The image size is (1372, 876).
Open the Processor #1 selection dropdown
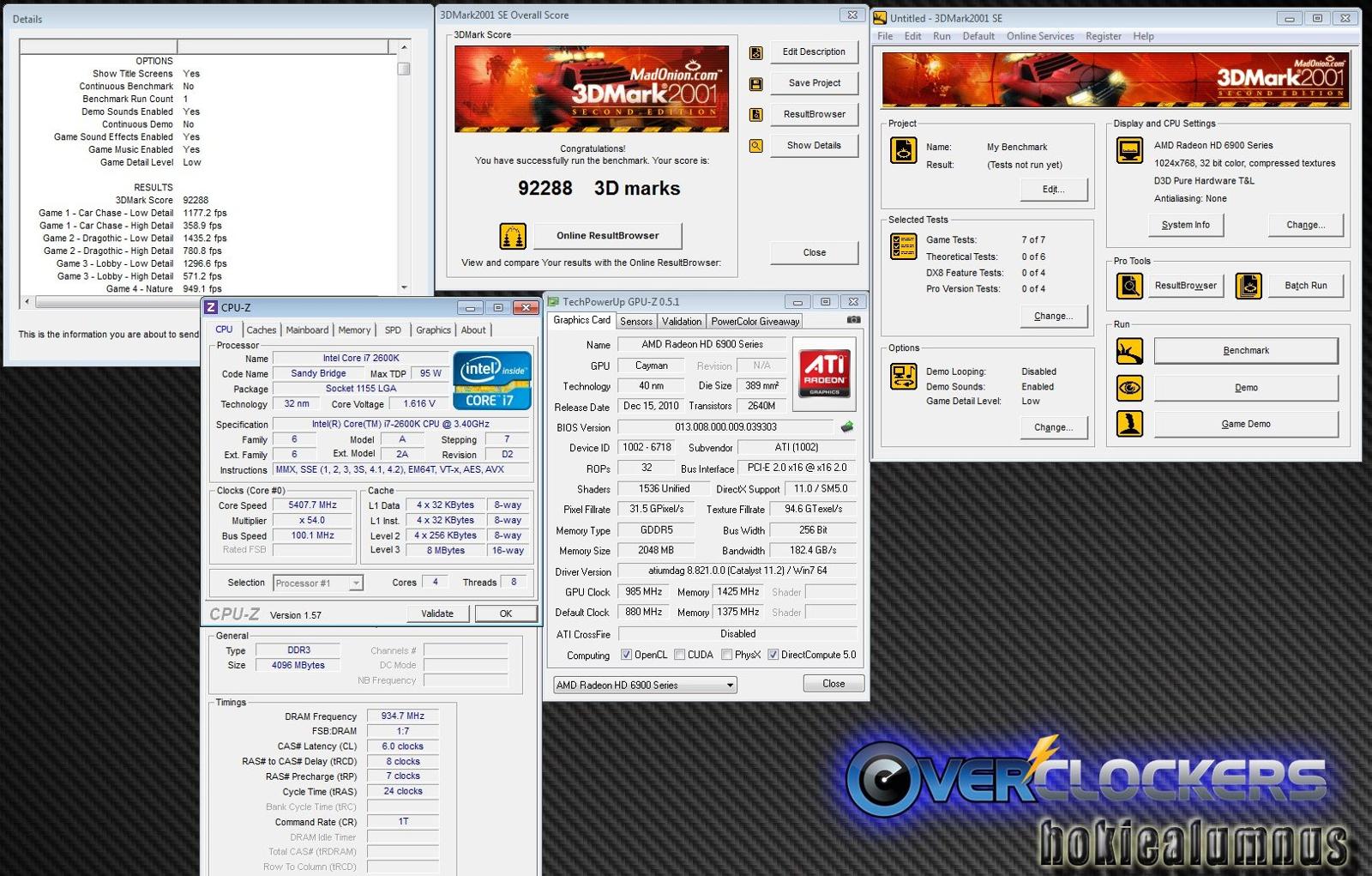point(318,583)
